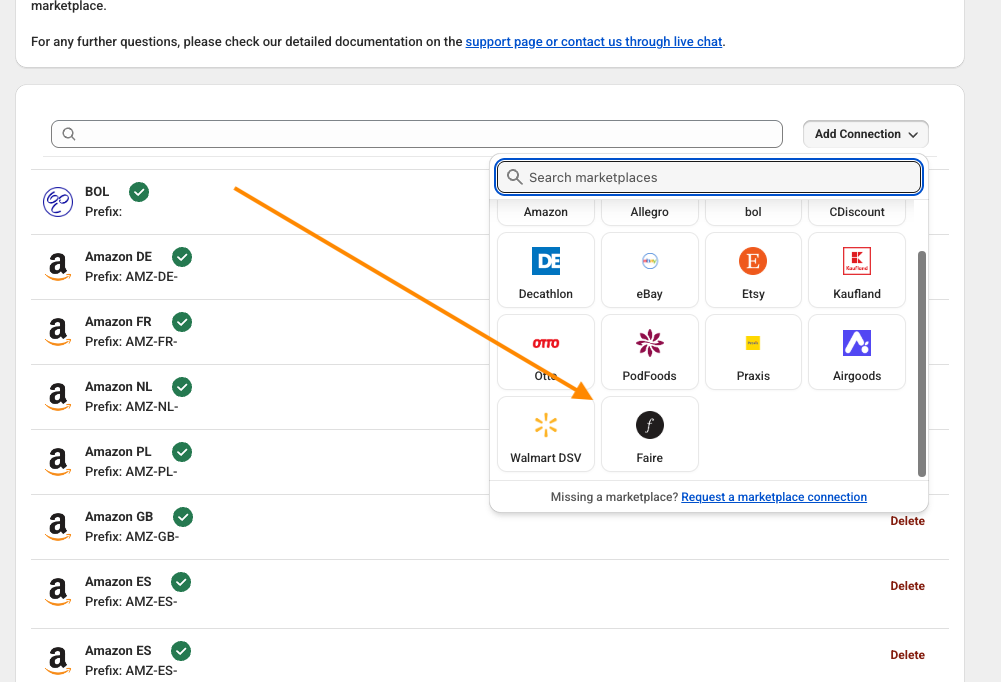The width and height of the screenshot is (1001, 682).
Task: Choose the Walmart DSV marketplace tile
Action: (546, 434)
